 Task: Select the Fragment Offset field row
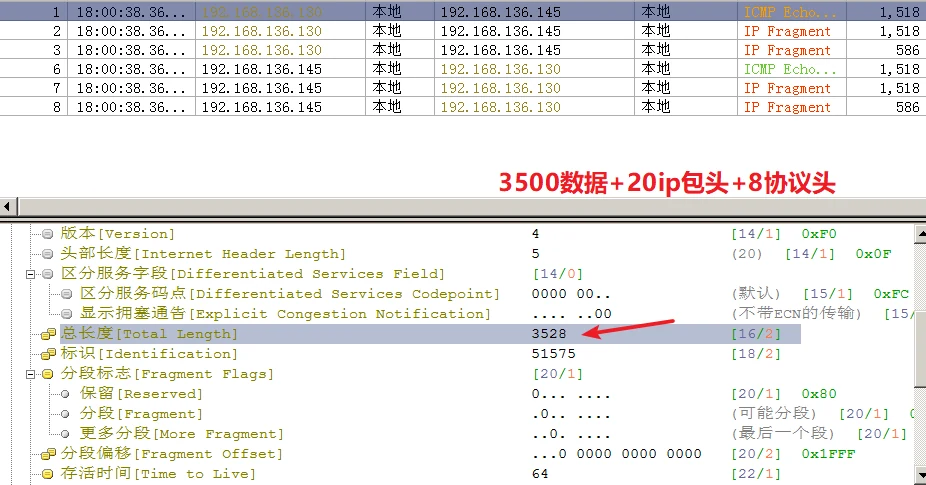click(171, 454)
